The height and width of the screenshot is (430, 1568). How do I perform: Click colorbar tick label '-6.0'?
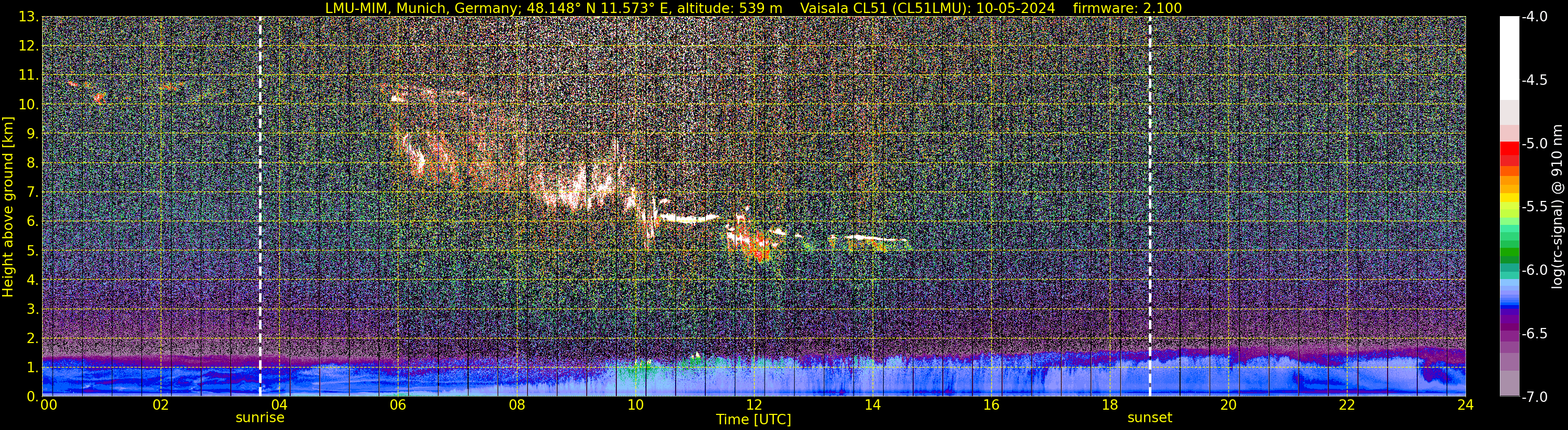(x=1535, y=270)
